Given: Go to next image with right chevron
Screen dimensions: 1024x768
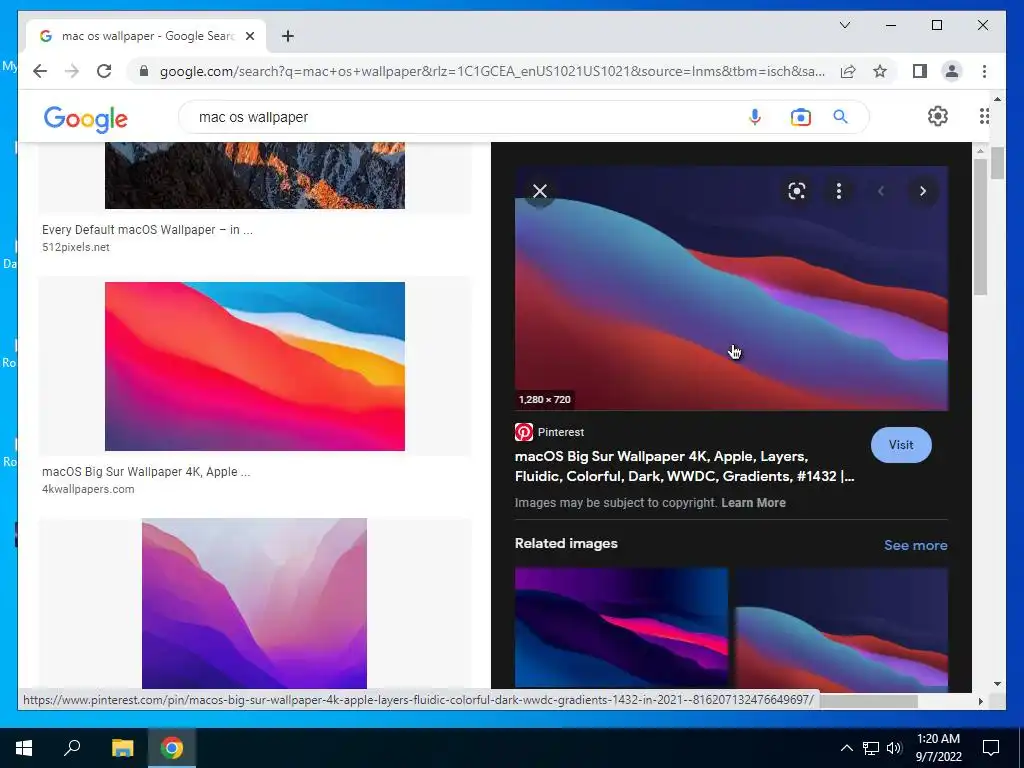Looking at the screenshot, I should [923, 191].
